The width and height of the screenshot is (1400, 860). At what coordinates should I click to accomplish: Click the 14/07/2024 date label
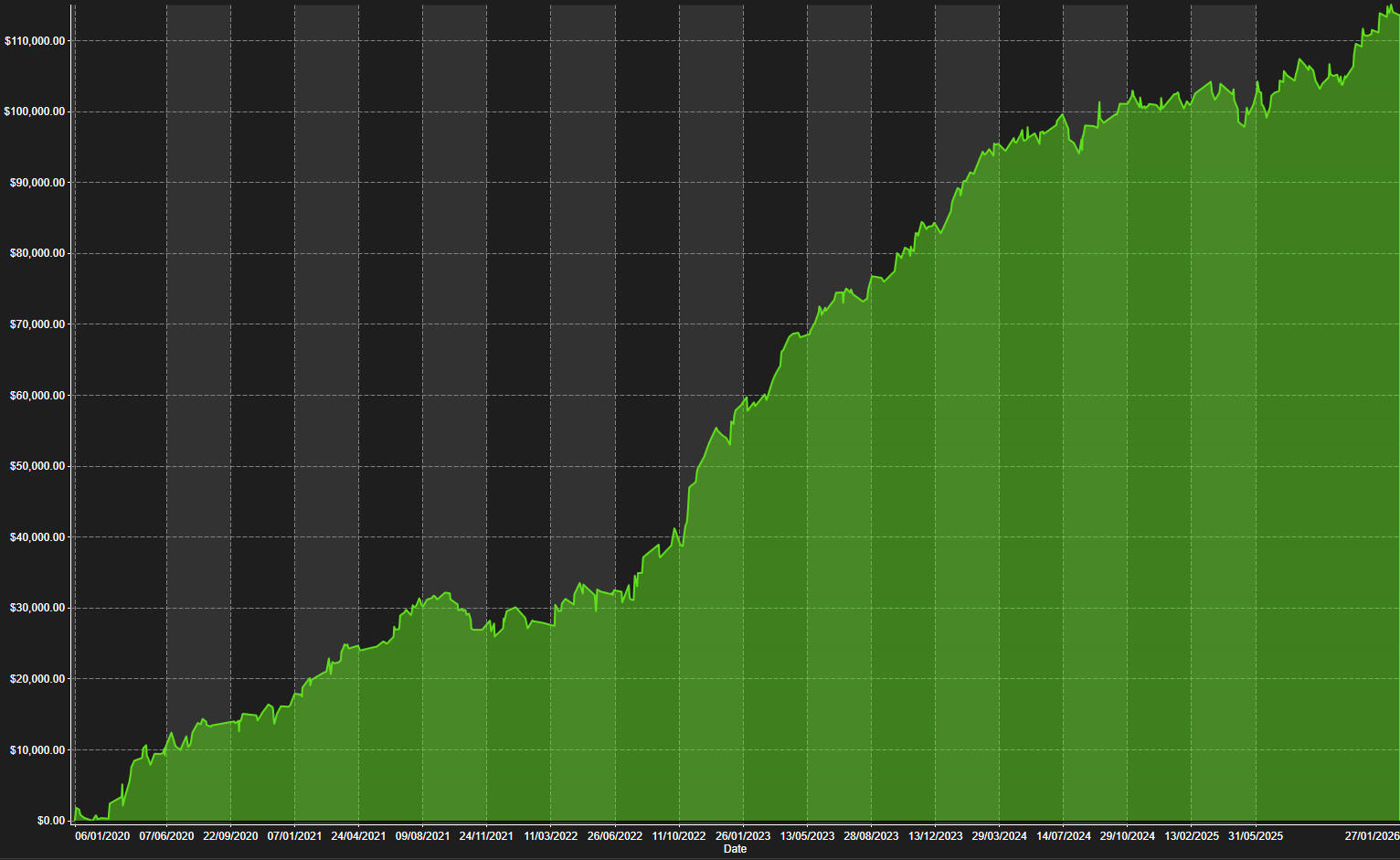point(1064,836)
